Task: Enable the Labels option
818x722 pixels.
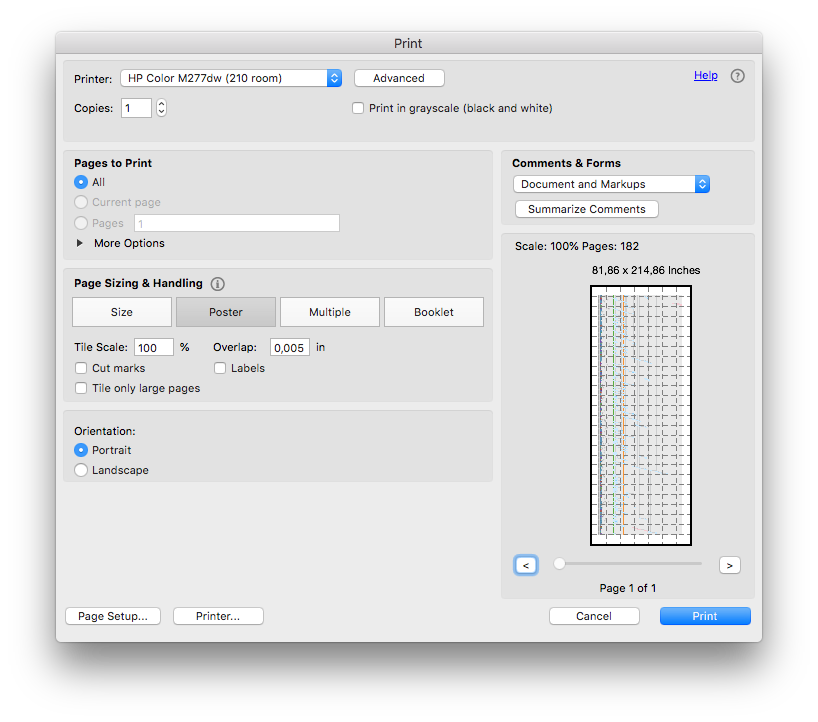Action: pos(220,368)
